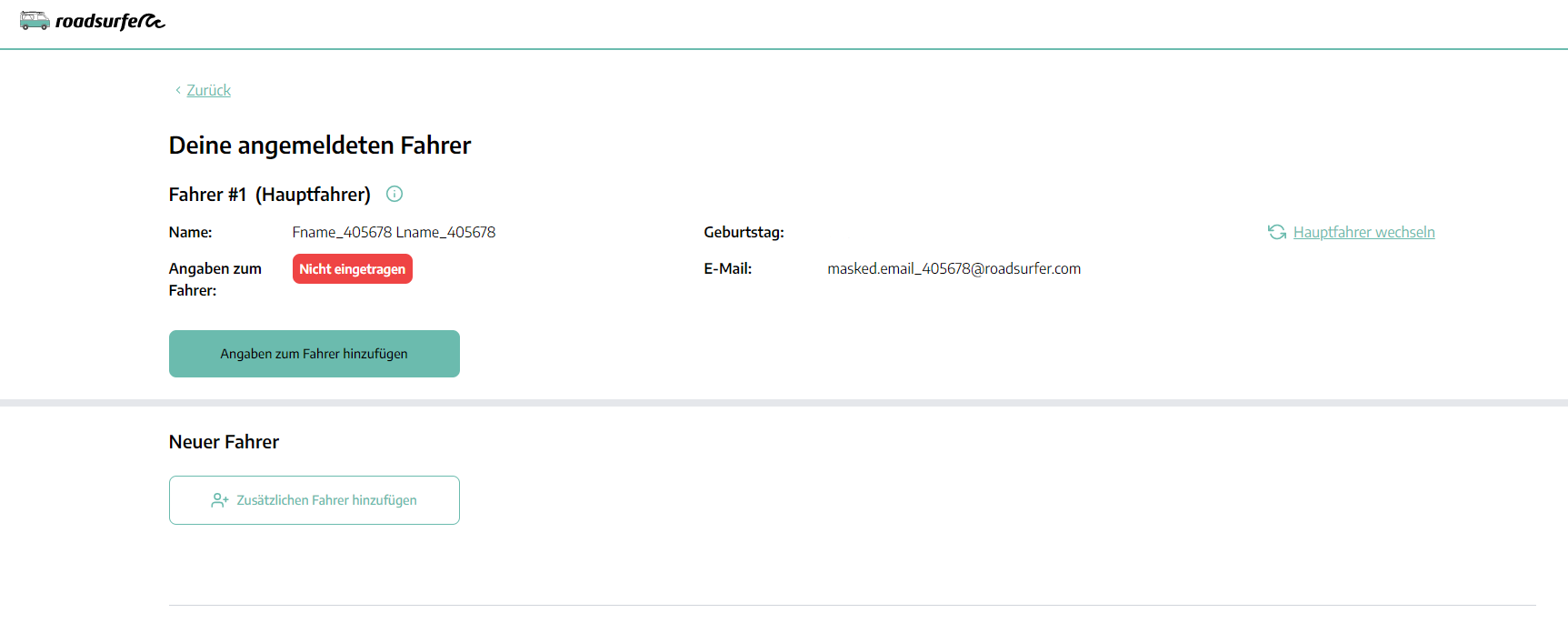Click the back chevron beside Zurück
This screenshot has width=1568, height=623.
(177, 90)
